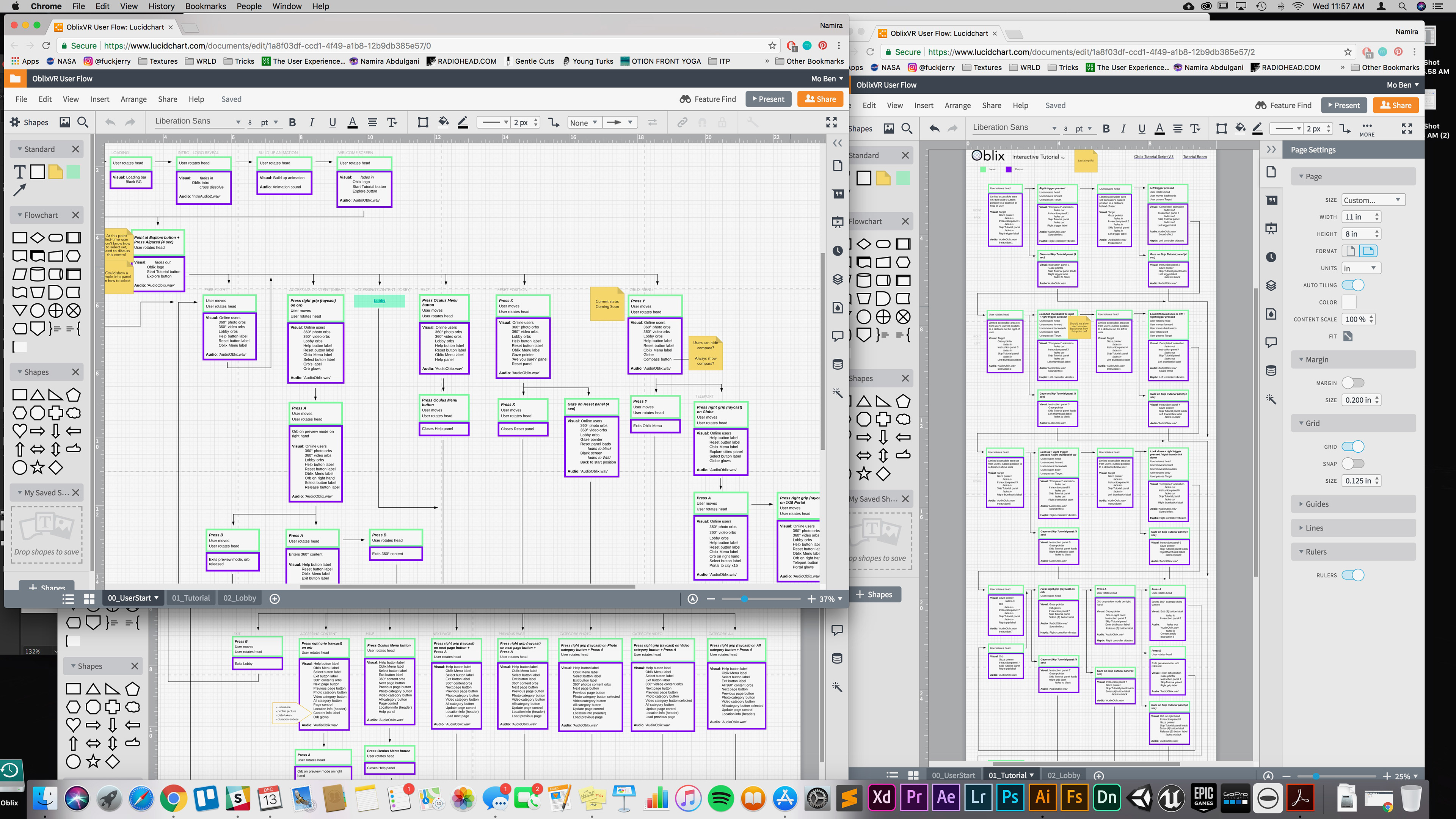The image size is (1456, 819).
Task: Click the Bold formatting icon in left window
Action: (x=292, y=122)
